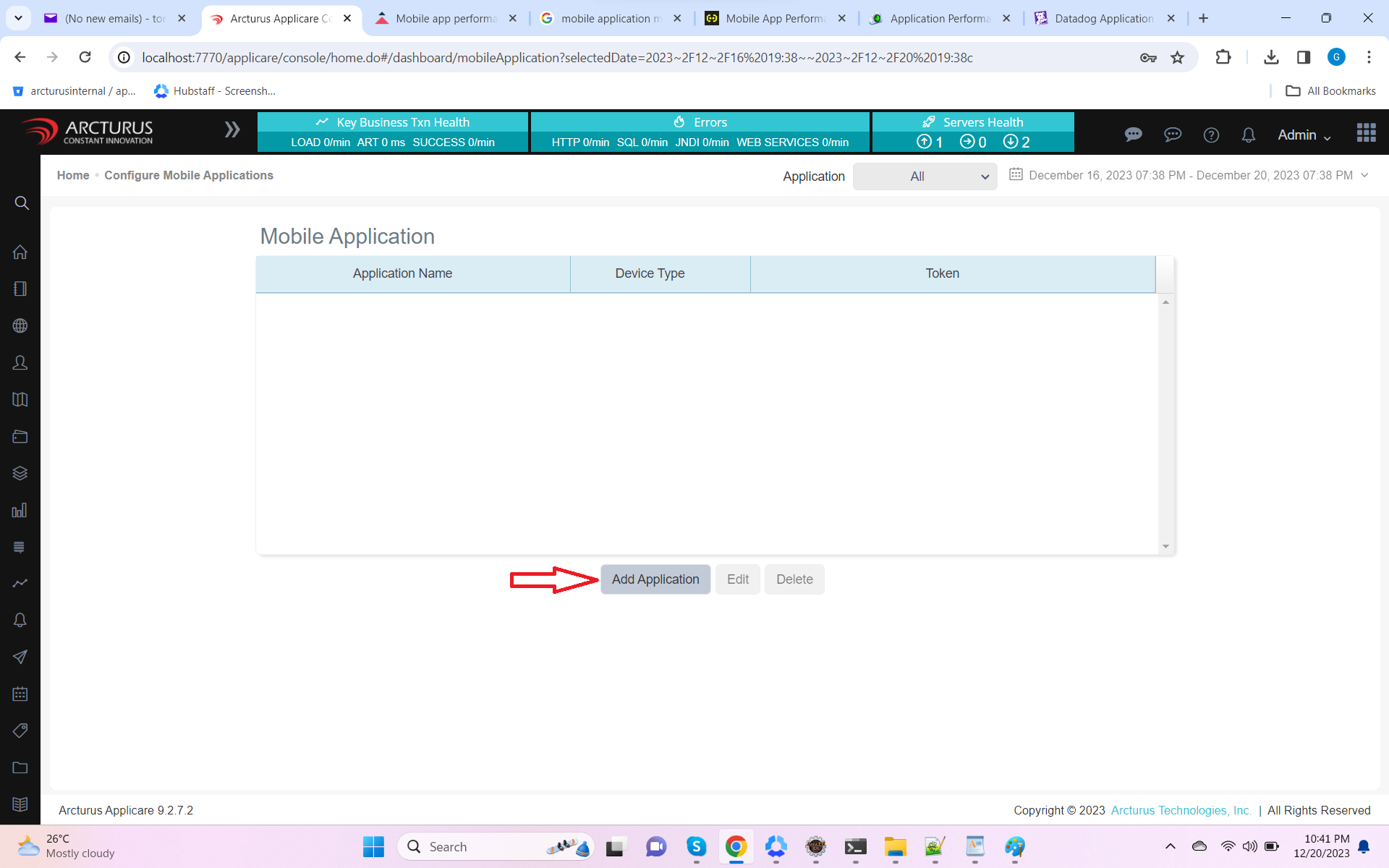Expand the date range picker
Viewport: 1389px width, 868px height.
(x=1189, y=175)
